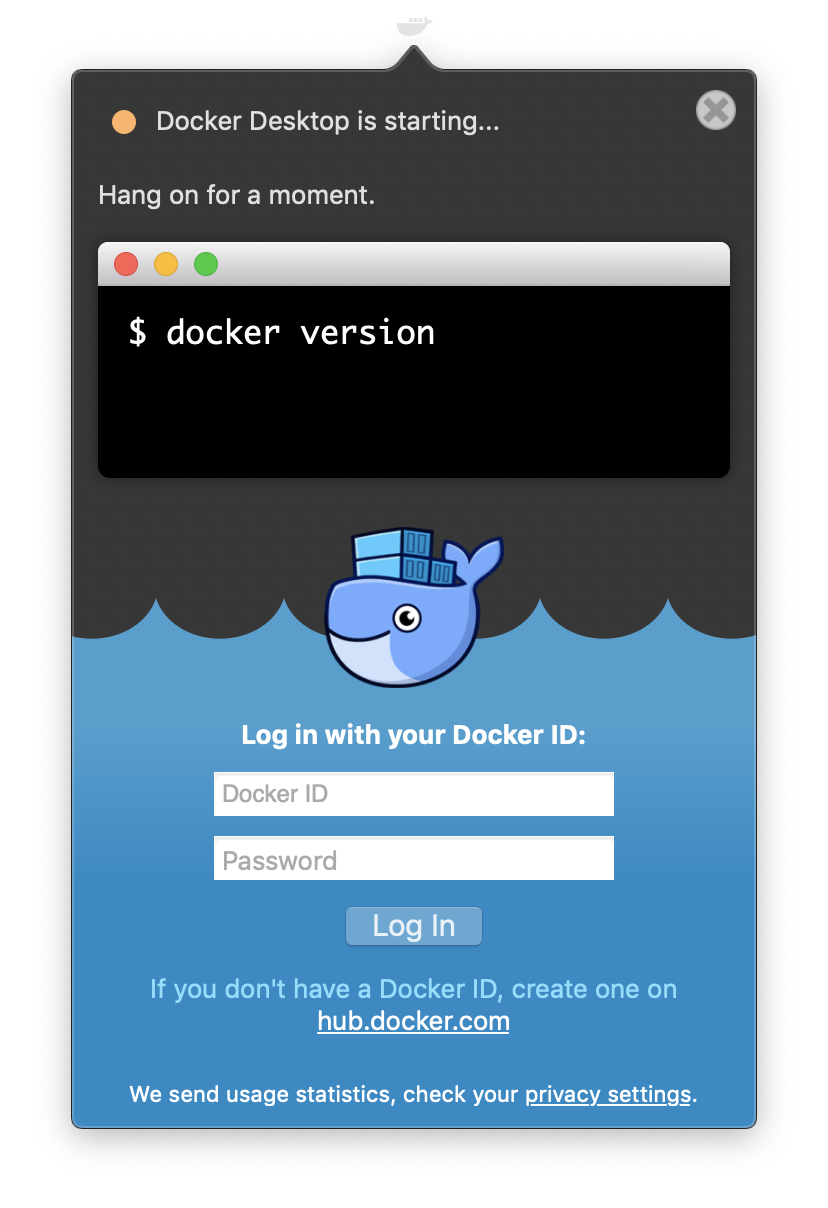
Task: Click the "Docker Desktop is starting..." text
Action: [328, 122]
